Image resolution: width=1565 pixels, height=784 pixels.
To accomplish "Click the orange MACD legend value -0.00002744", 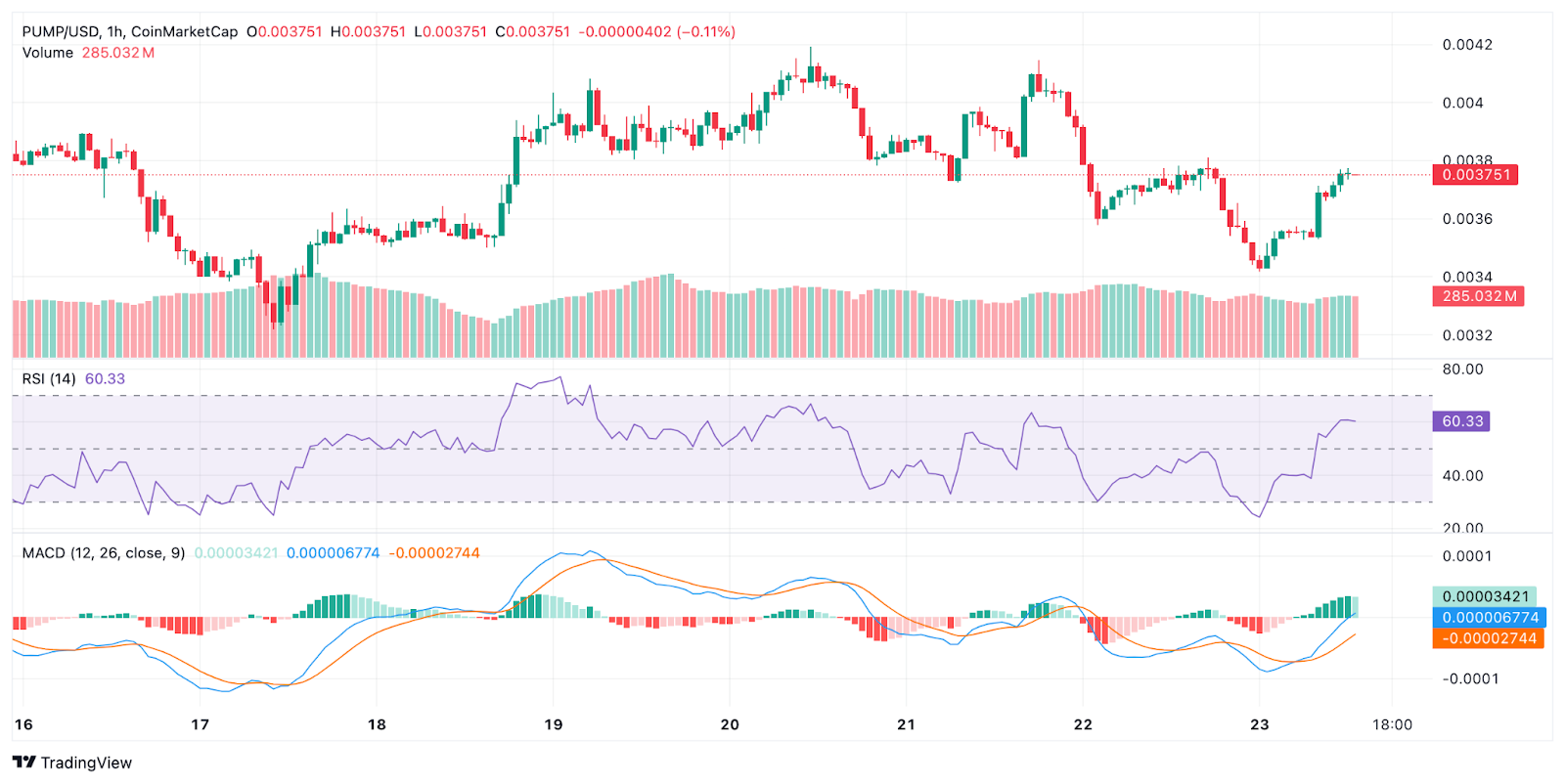I will (x=434, y=553).
